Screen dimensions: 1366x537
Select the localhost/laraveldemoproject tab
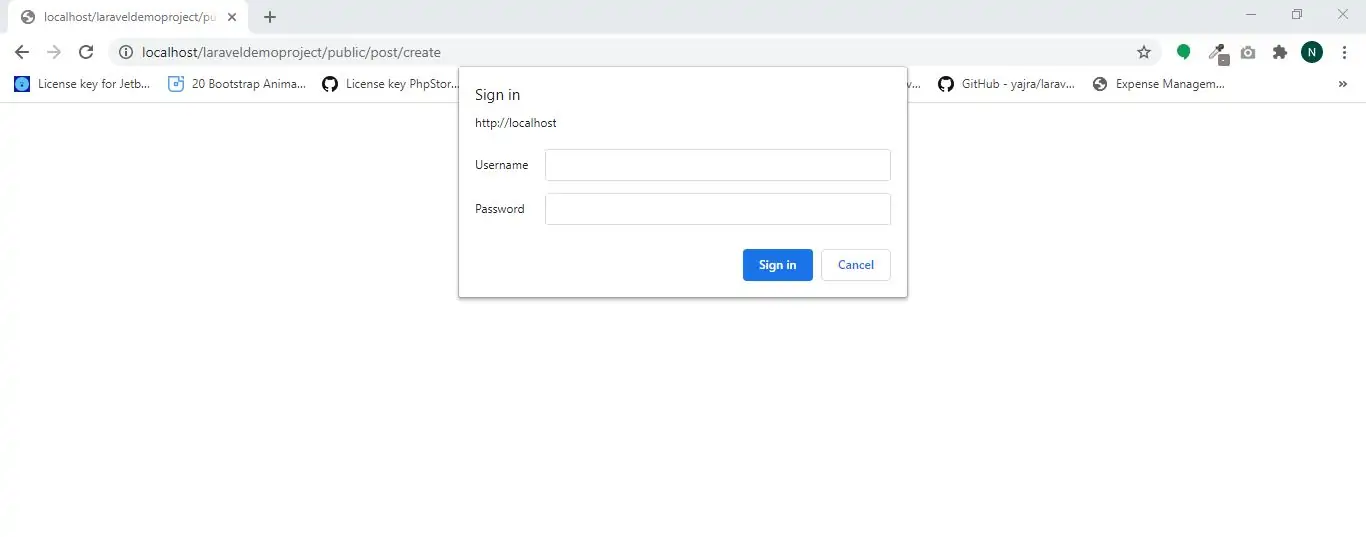pos(128,17)
